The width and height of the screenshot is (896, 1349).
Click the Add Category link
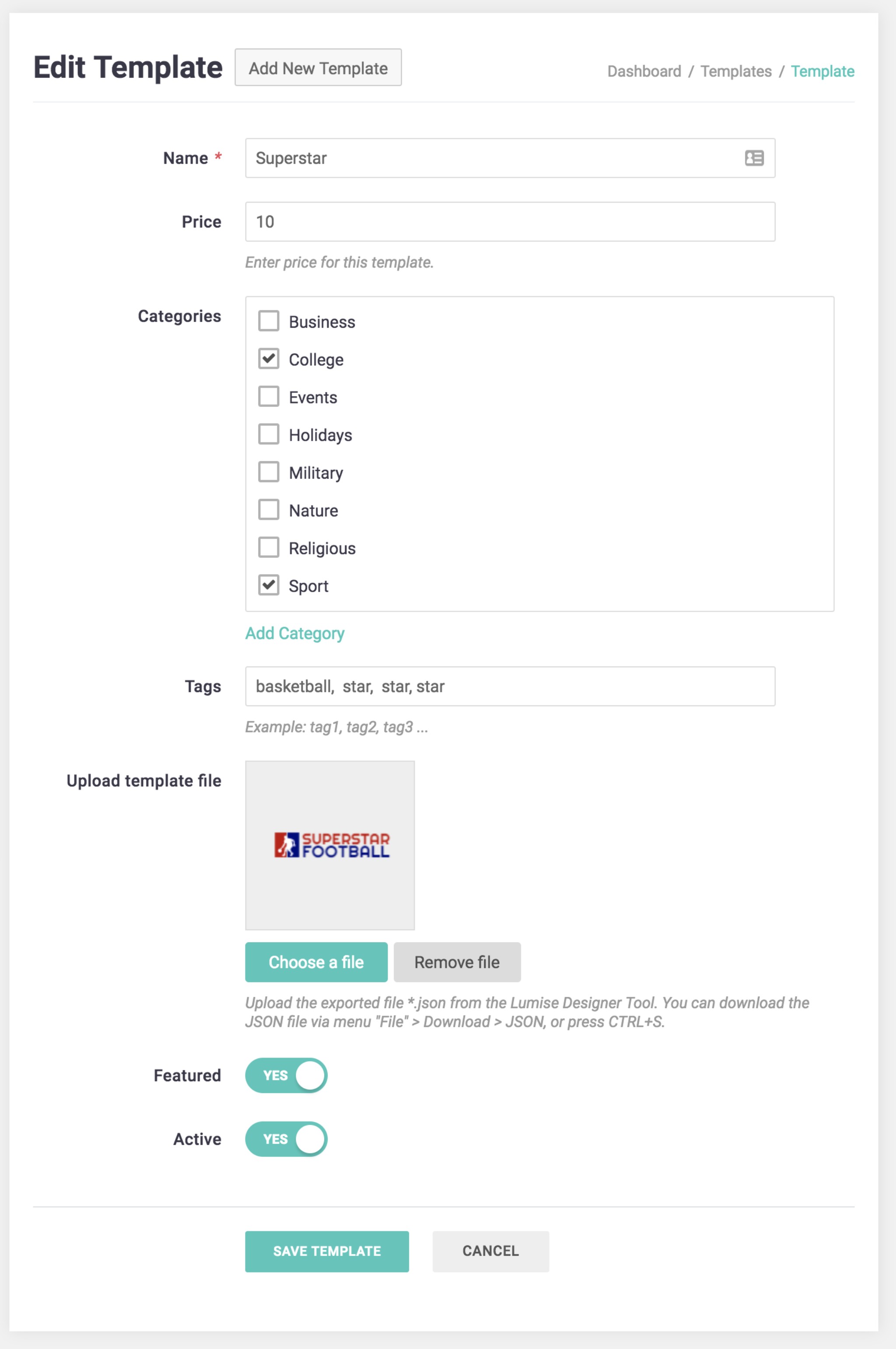295,633
